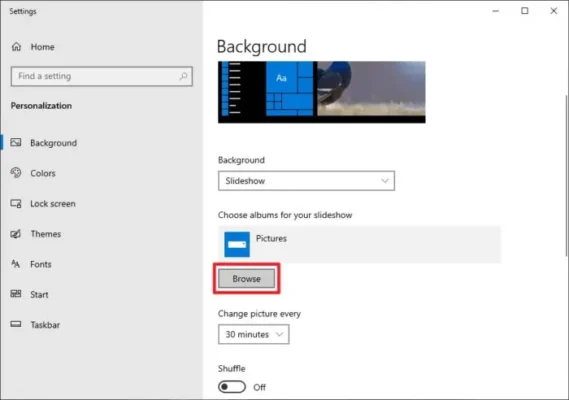The image size is (569, 400).
Task: Open the Background Slideshow dropdown
Action: tap(306, 181)
